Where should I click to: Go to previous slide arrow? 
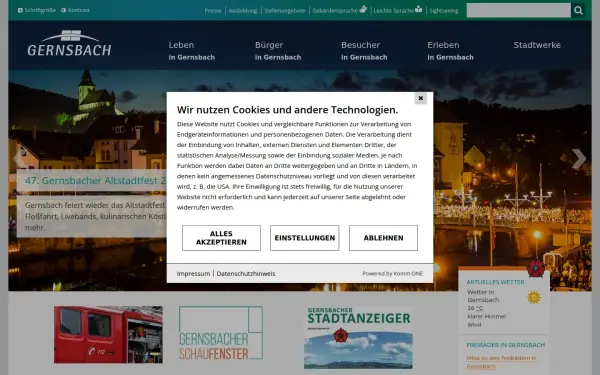[19, 158]
